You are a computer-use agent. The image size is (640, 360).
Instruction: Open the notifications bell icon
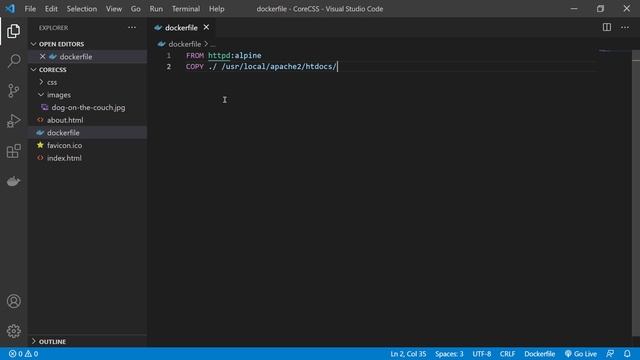[x=627, y=354]
